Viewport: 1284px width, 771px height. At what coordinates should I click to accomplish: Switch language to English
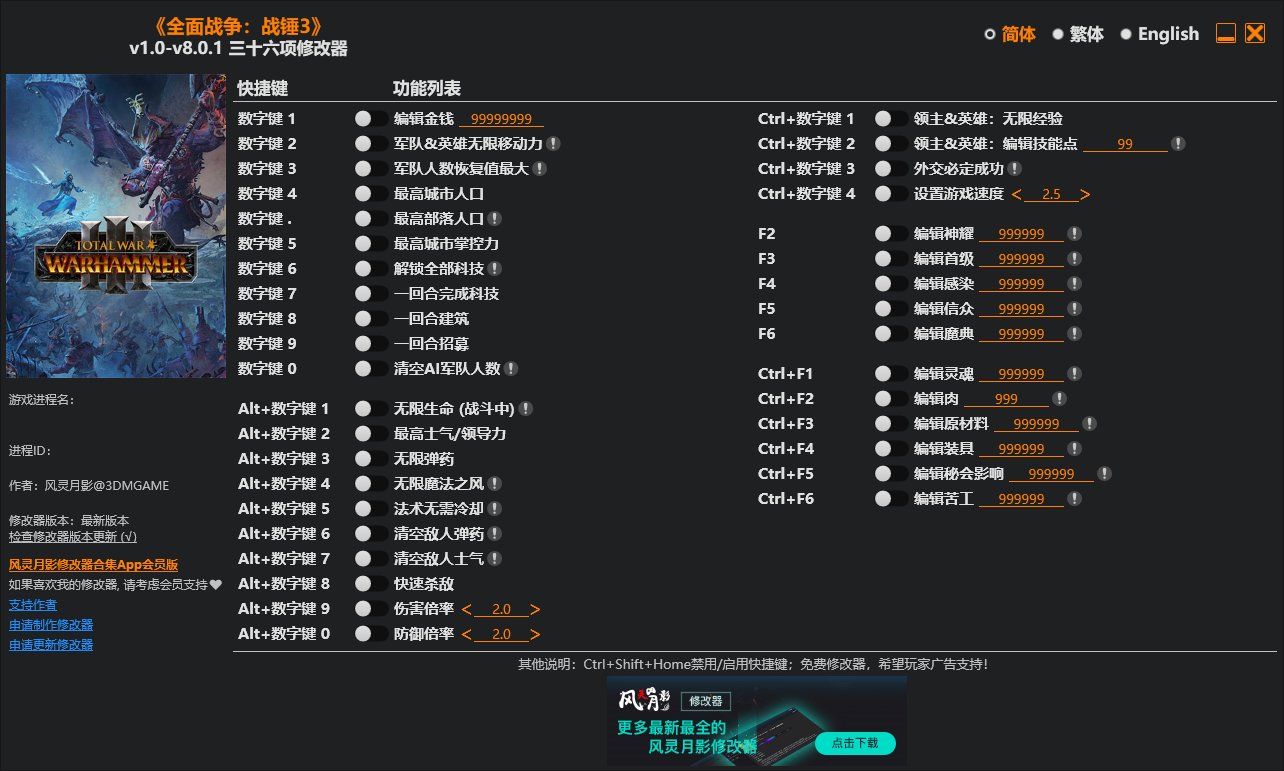pyautogui.click(x=1159, y=34)
